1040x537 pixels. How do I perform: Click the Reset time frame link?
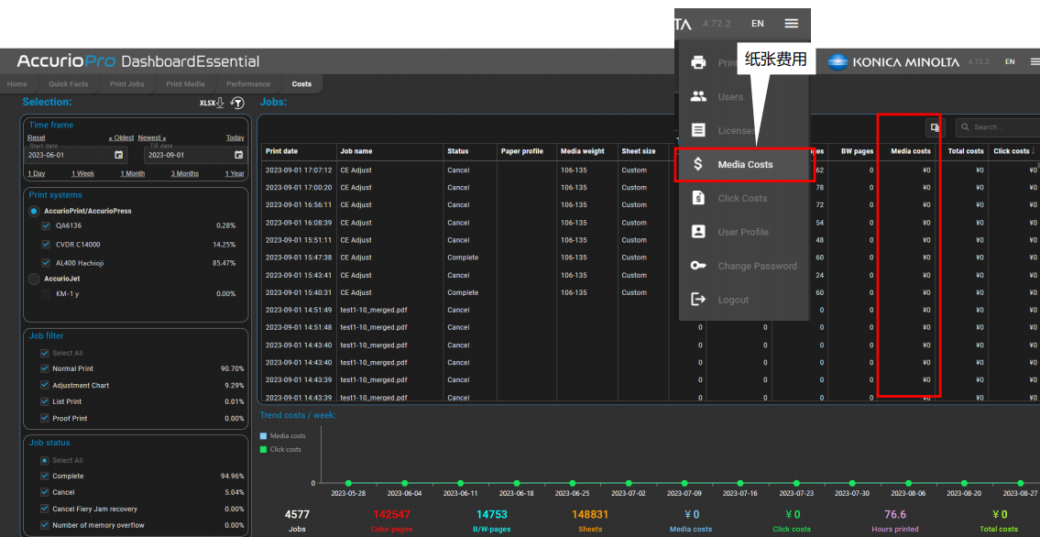[36, 138]
